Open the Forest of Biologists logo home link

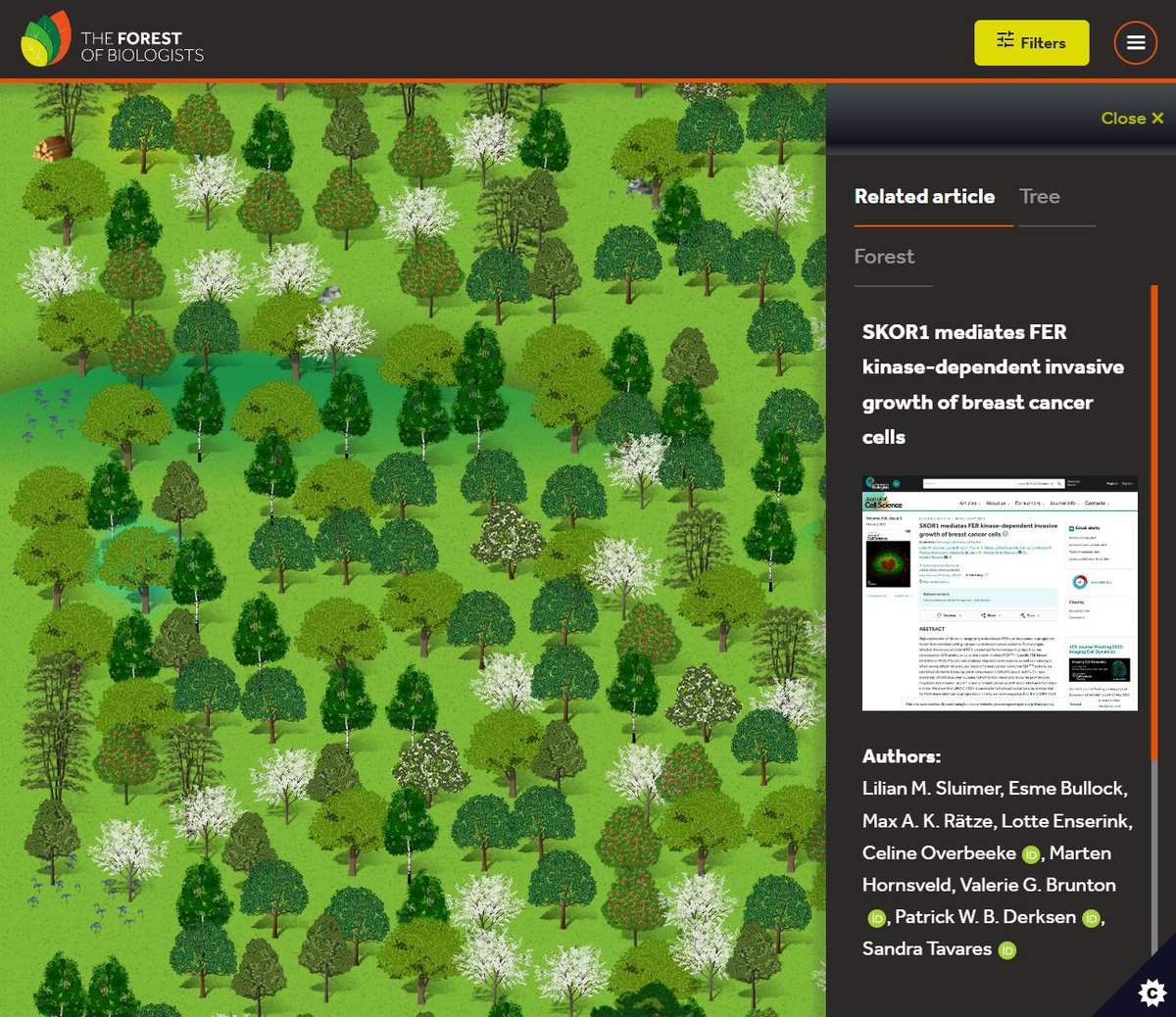(x=113, y=40)
